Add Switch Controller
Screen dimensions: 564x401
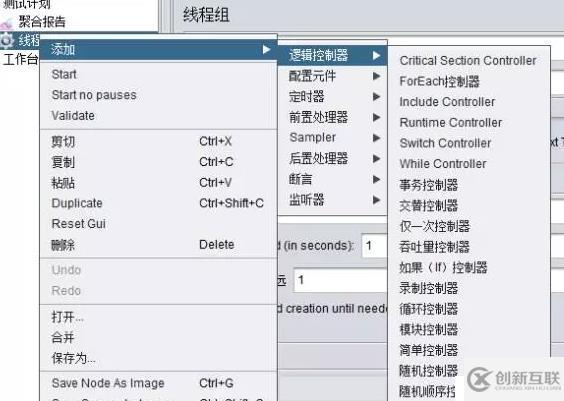(469, 143)
